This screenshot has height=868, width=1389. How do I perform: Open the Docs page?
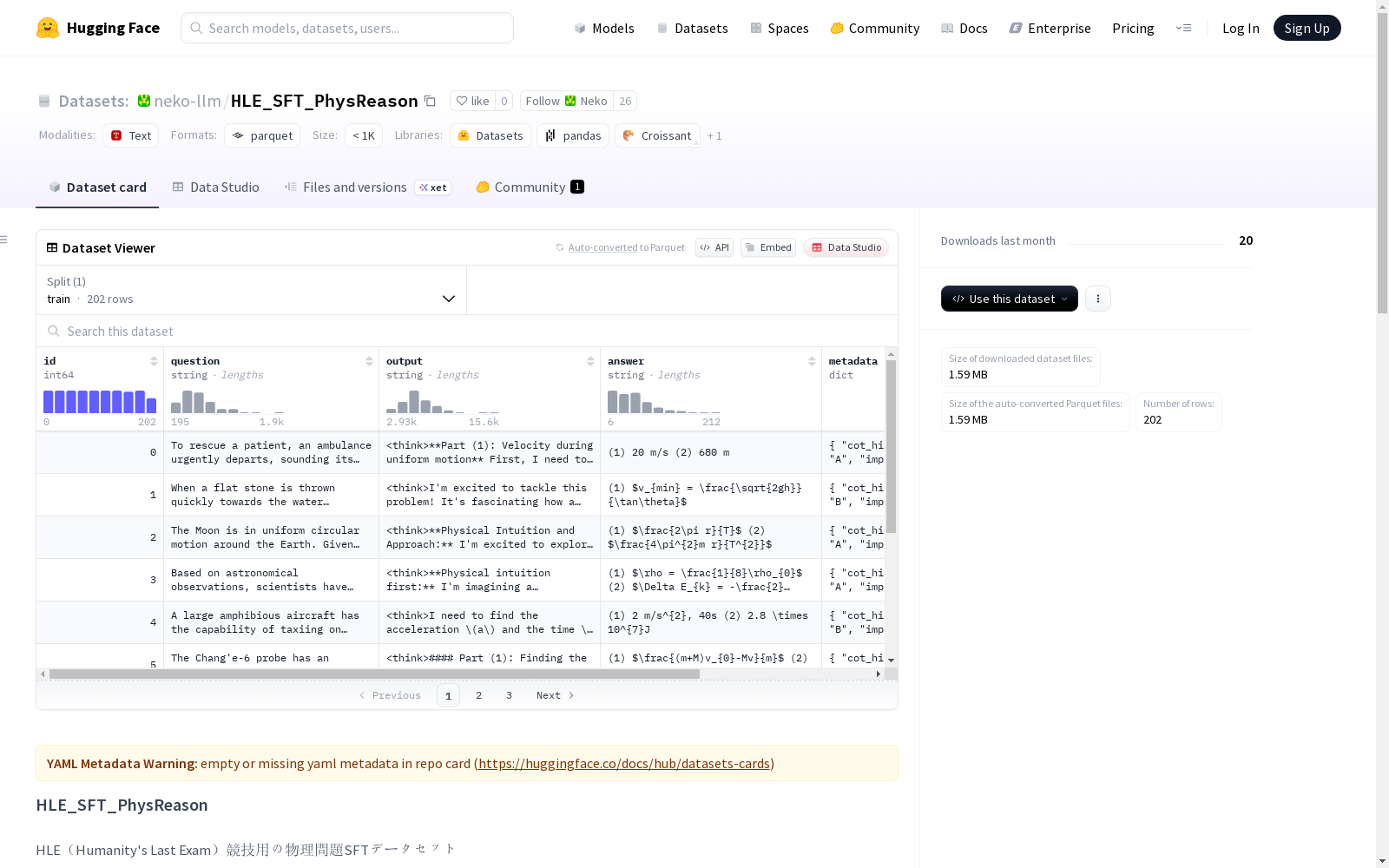tap(964, 28)
